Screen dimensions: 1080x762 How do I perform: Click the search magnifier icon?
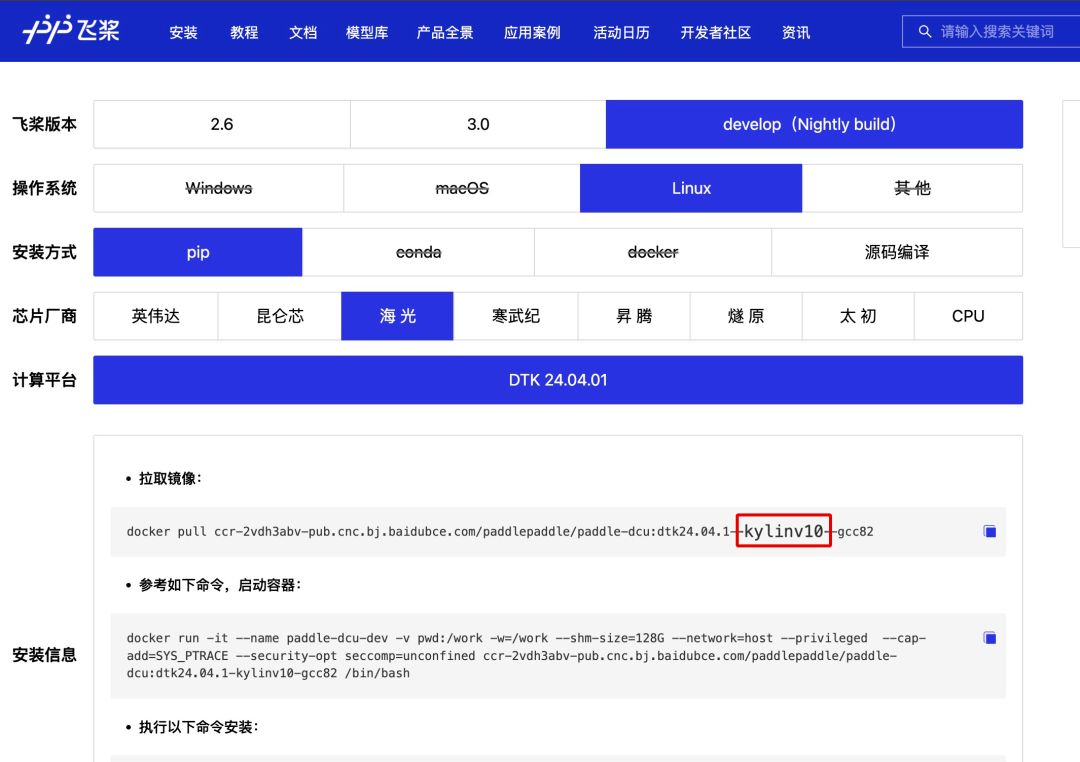[925, 32]
